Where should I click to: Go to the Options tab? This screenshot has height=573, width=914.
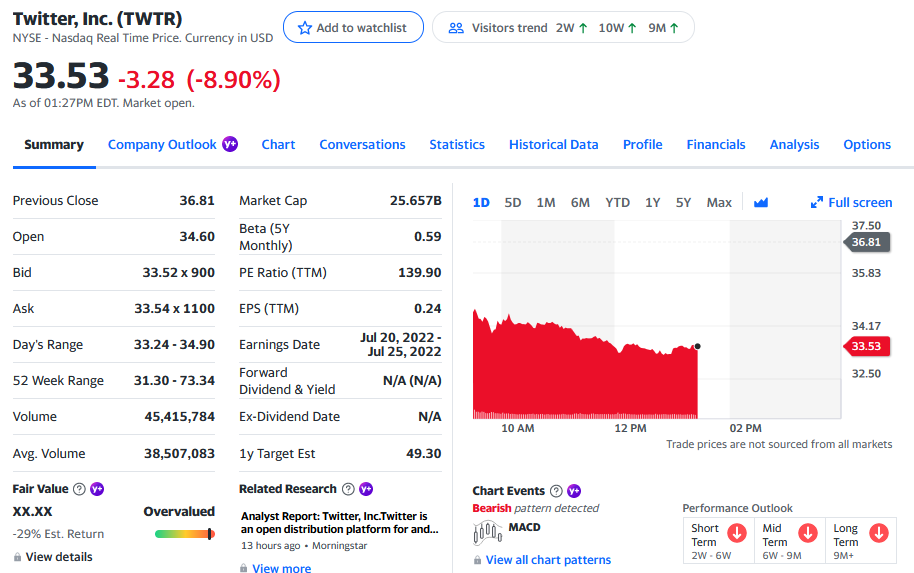point(867,145)
